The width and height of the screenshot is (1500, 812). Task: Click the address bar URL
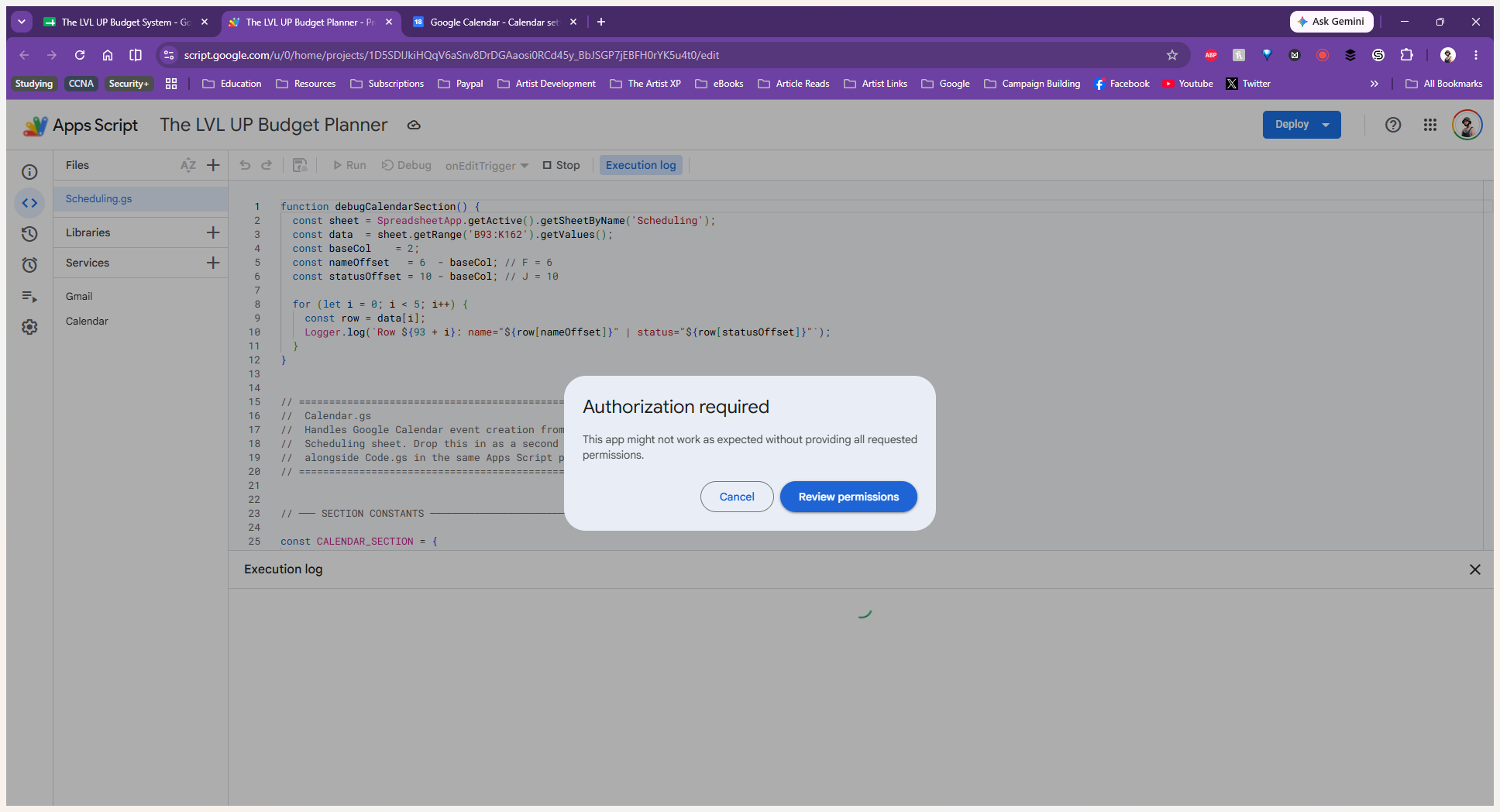451,55
